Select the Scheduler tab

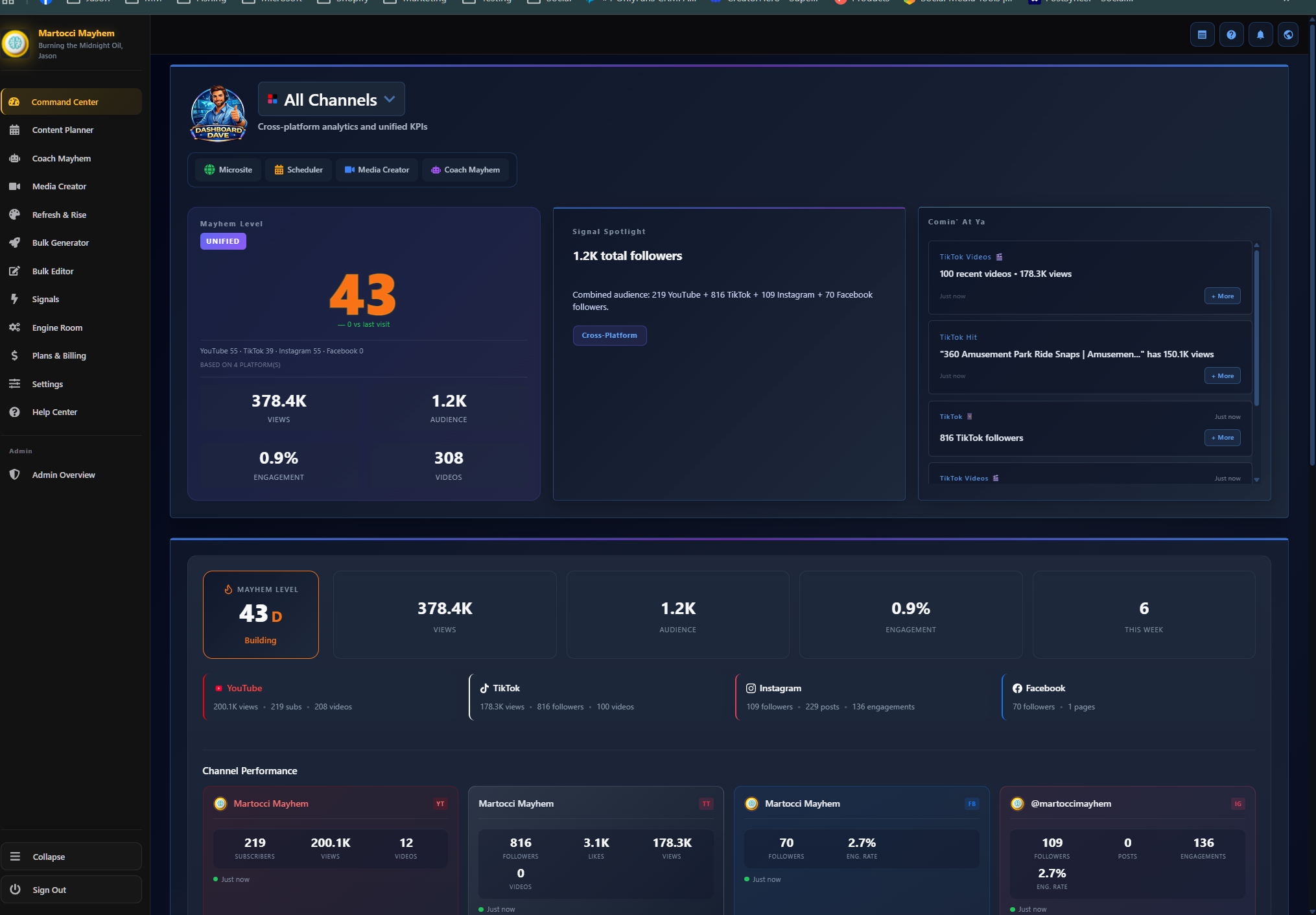[298, 170]
